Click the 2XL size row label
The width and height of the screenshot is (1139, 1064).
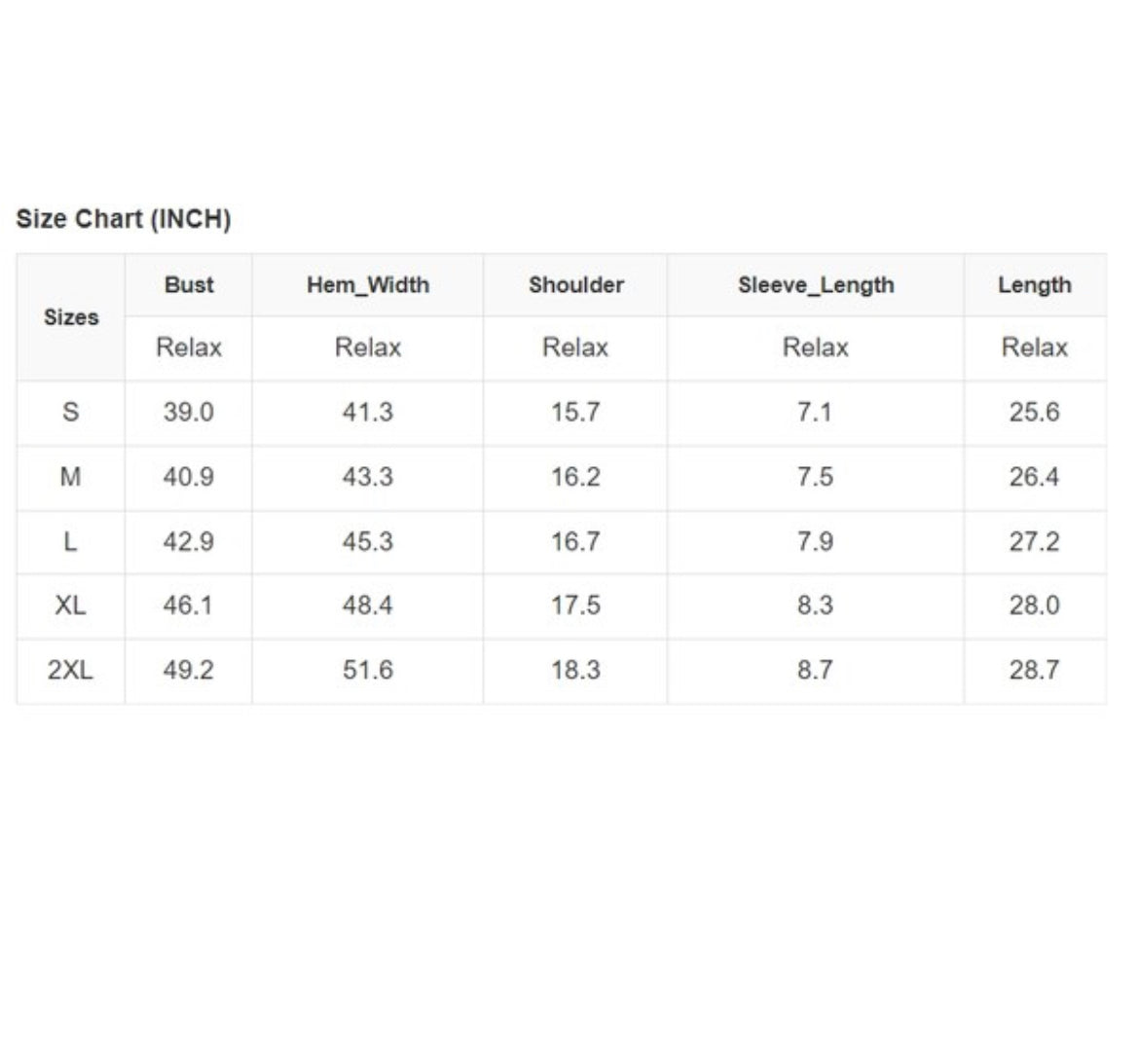70,670
